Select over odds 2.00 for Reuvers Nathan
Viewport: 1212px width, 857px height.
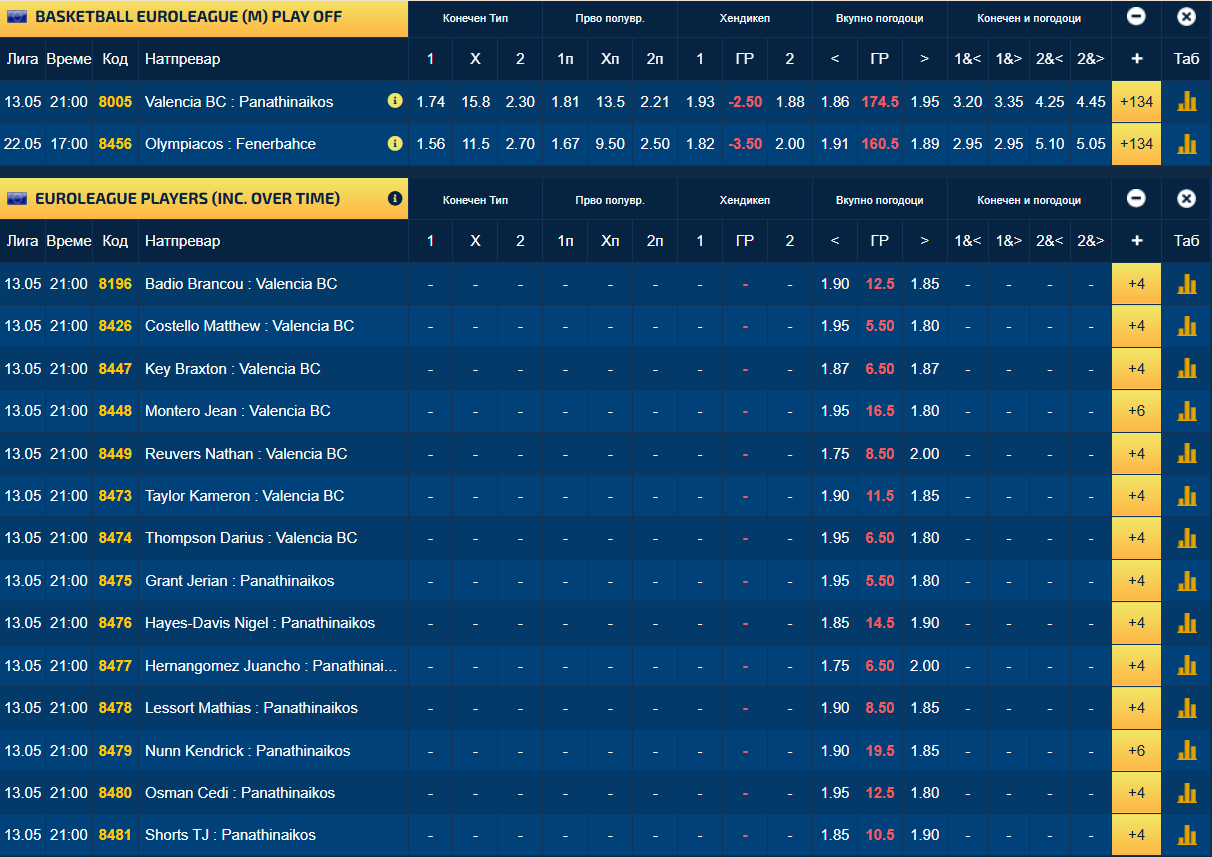point(925,454)
